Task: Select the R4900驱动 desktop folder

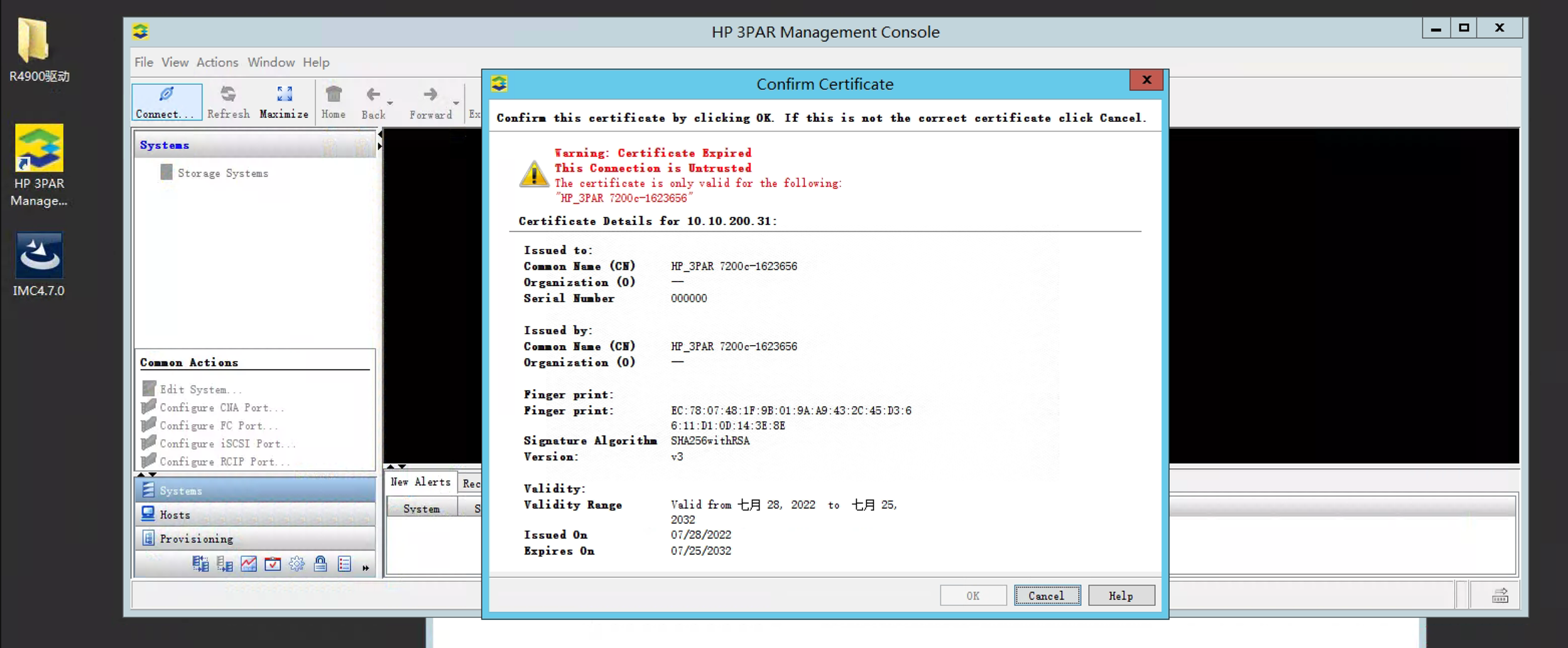Action: click(39, 50)
